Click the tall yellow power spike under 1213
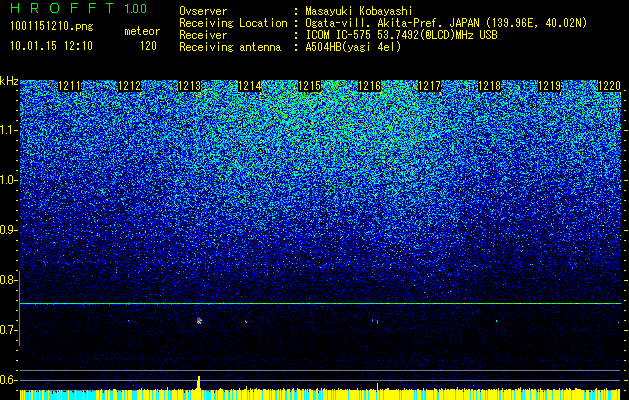Viewport: 629px width, 400px height. click(x=199, y=382)
